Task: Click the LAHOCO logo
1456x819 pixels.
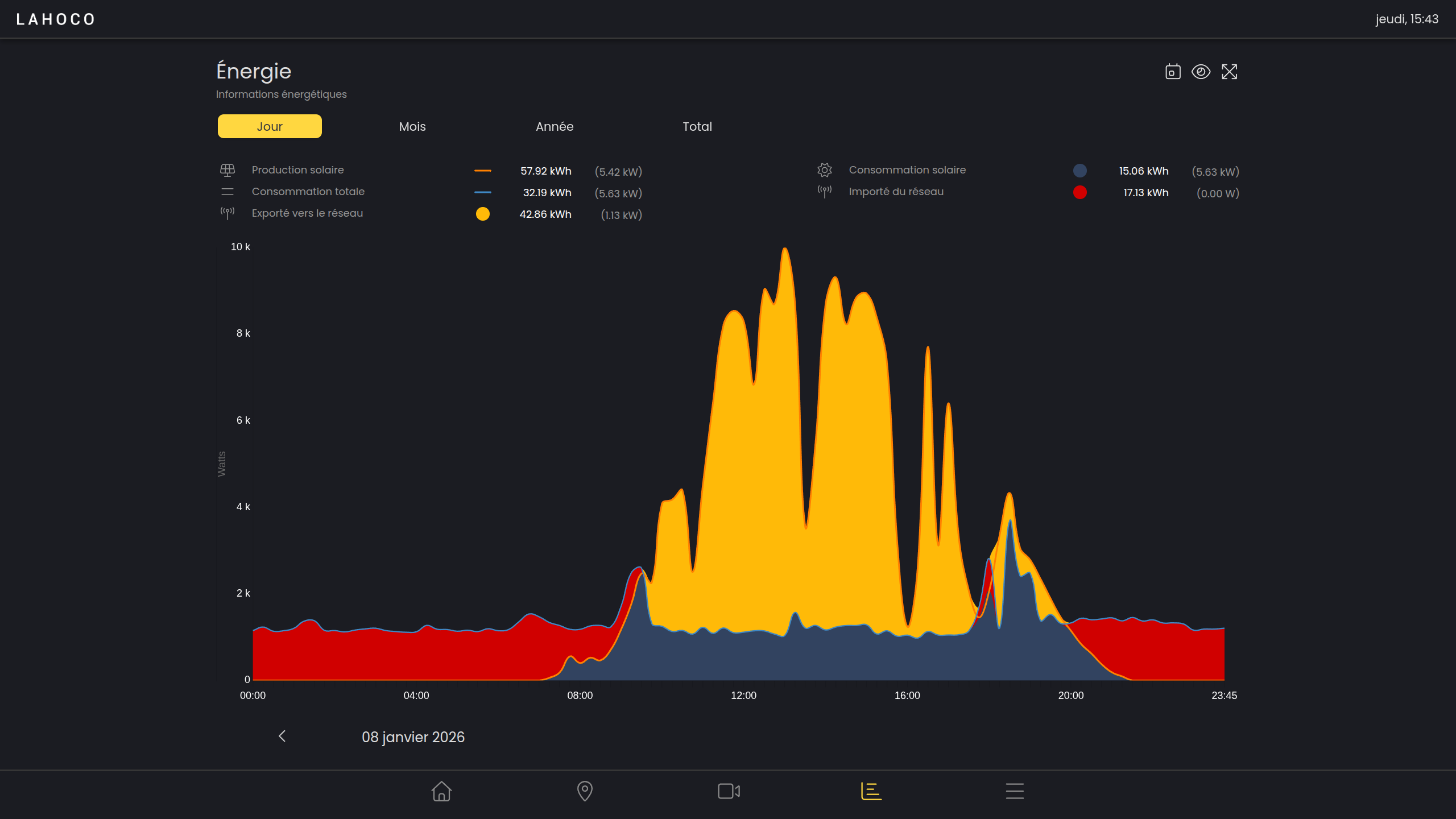Action: click(56, 19)
